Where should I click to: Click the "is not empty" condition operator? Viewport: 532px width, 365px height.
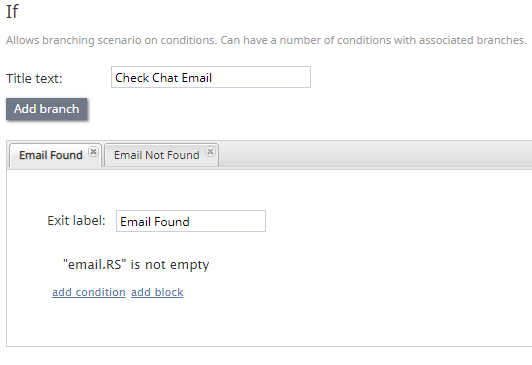tap(170, 265)
